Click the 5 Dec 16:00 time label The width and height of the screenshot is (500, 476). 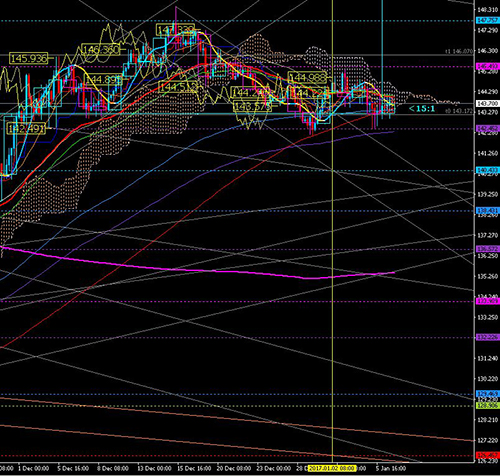point(73,468)
